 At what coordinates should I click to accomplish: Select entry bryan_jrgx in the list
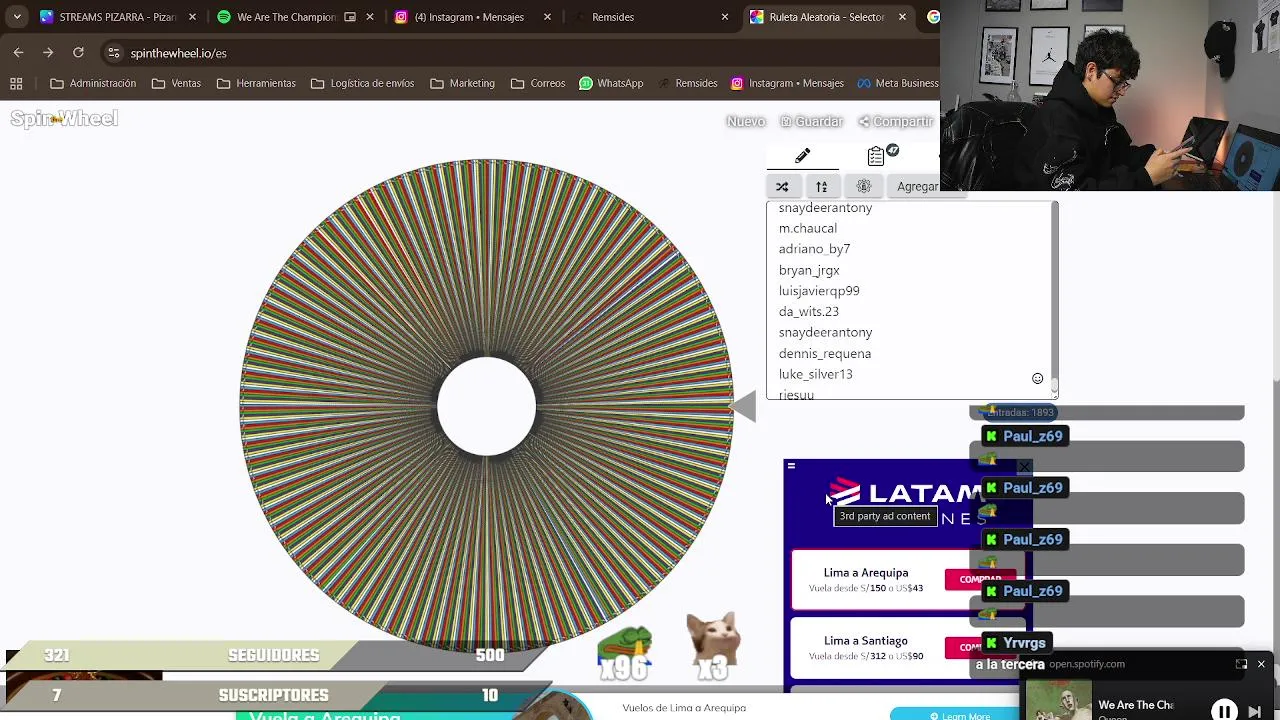click(x=809, y=270)
